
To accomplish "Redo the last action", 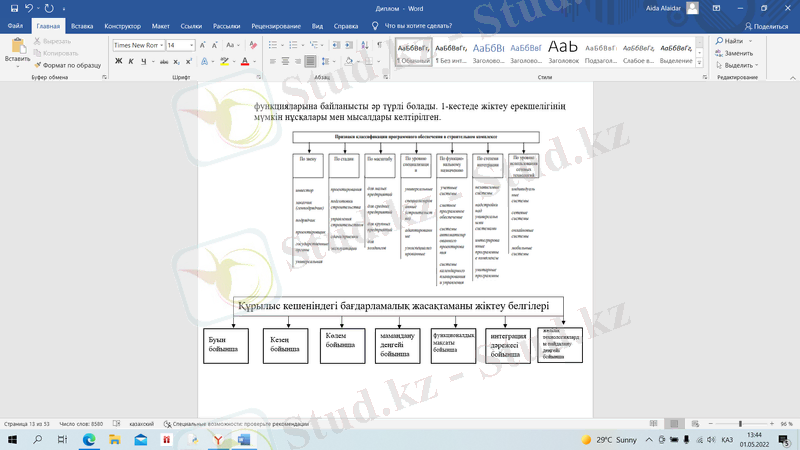I will click(x=49, y=8).
